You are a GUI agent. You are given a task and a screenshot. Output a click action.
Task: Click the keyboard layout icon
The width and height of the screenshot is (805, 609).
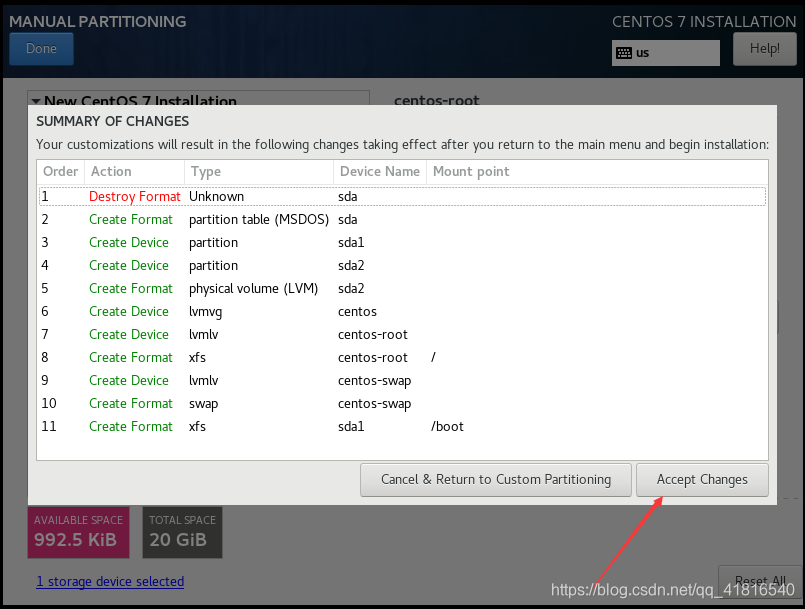click(624, 53)
